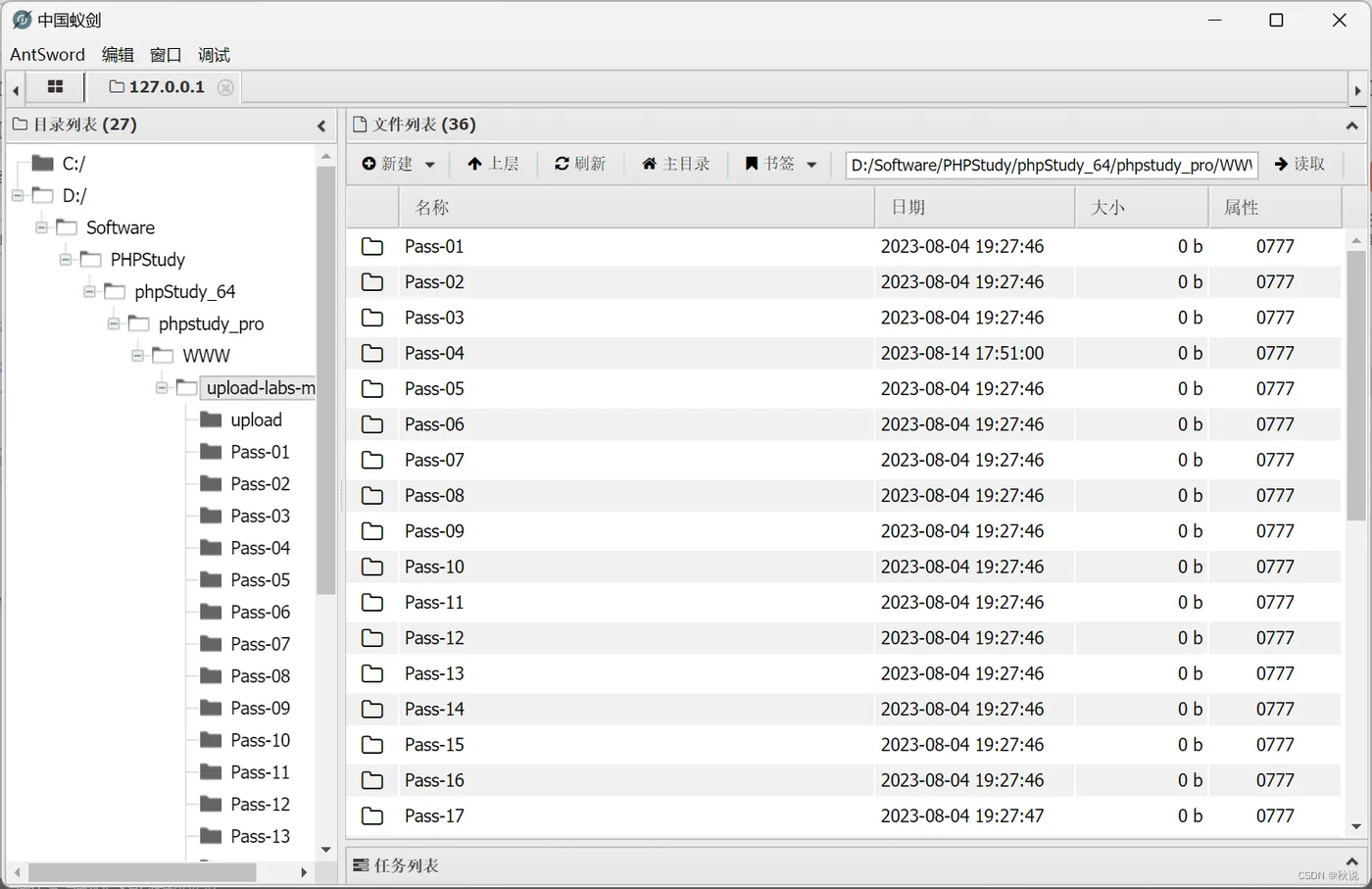Collapse the WWW tree node
The height and width of the screenshot is (889, 1372).
pos(138,356)
